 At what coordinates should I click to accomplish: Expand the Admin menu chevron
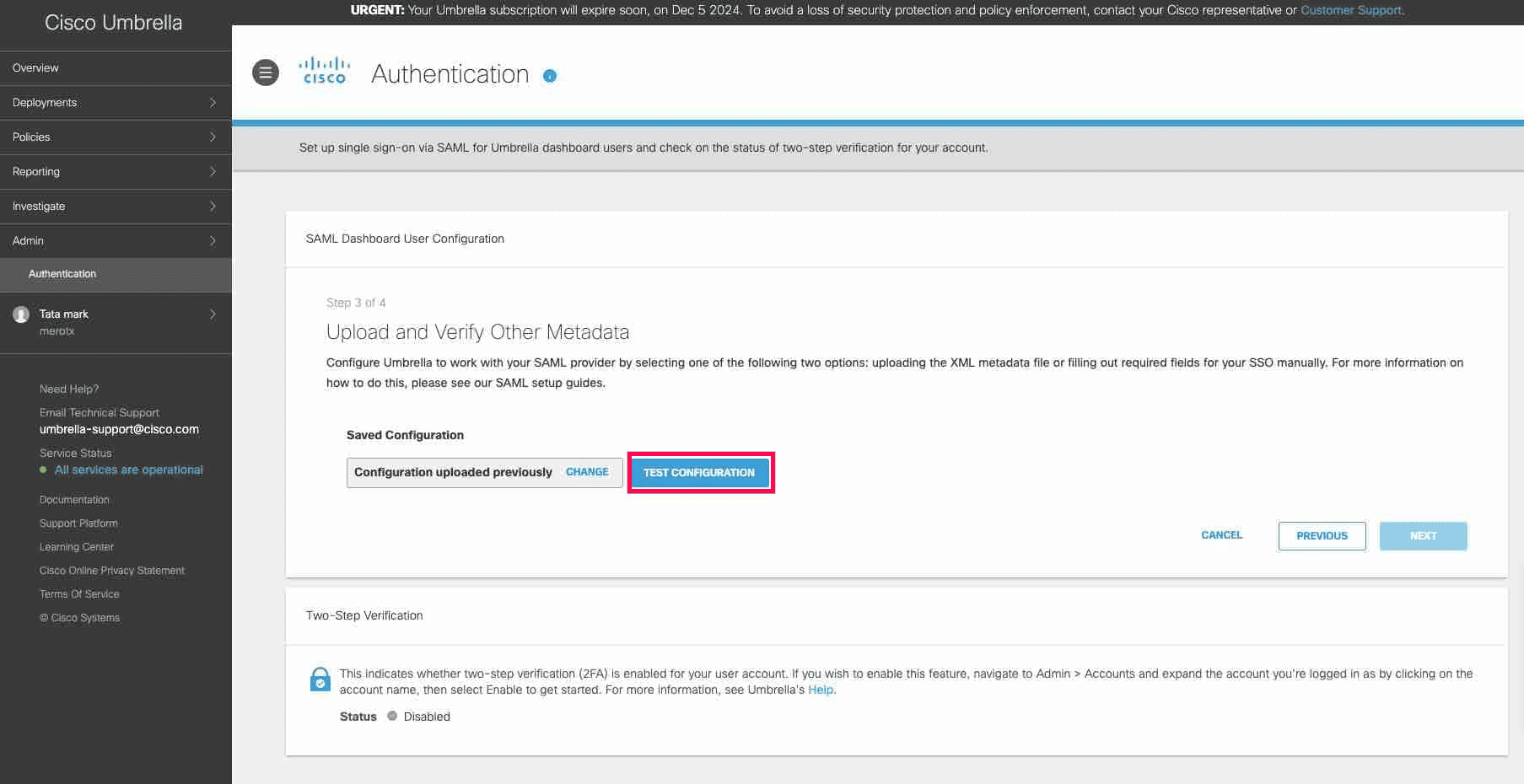tap(213, 240)
